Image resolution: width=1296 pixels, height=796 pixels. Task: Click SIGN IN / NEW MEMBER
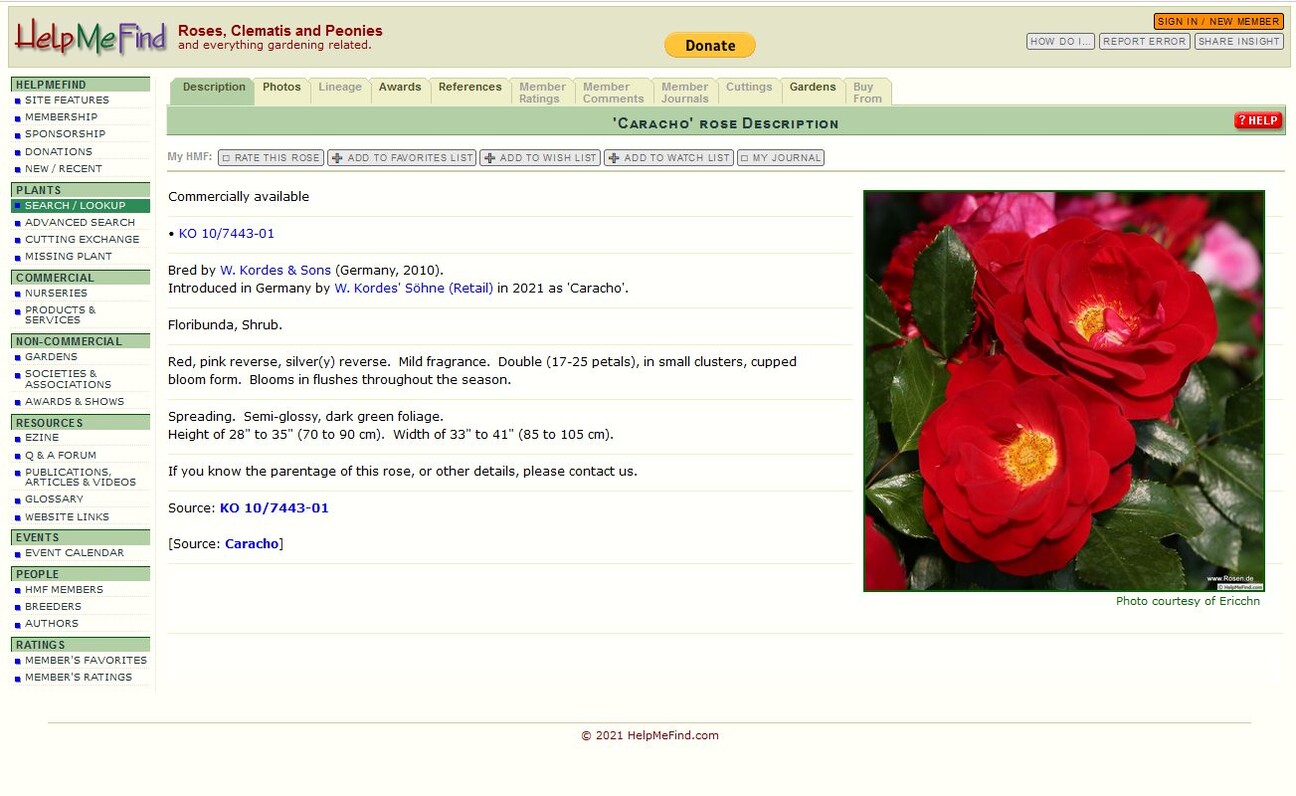tap(1217, 20)
